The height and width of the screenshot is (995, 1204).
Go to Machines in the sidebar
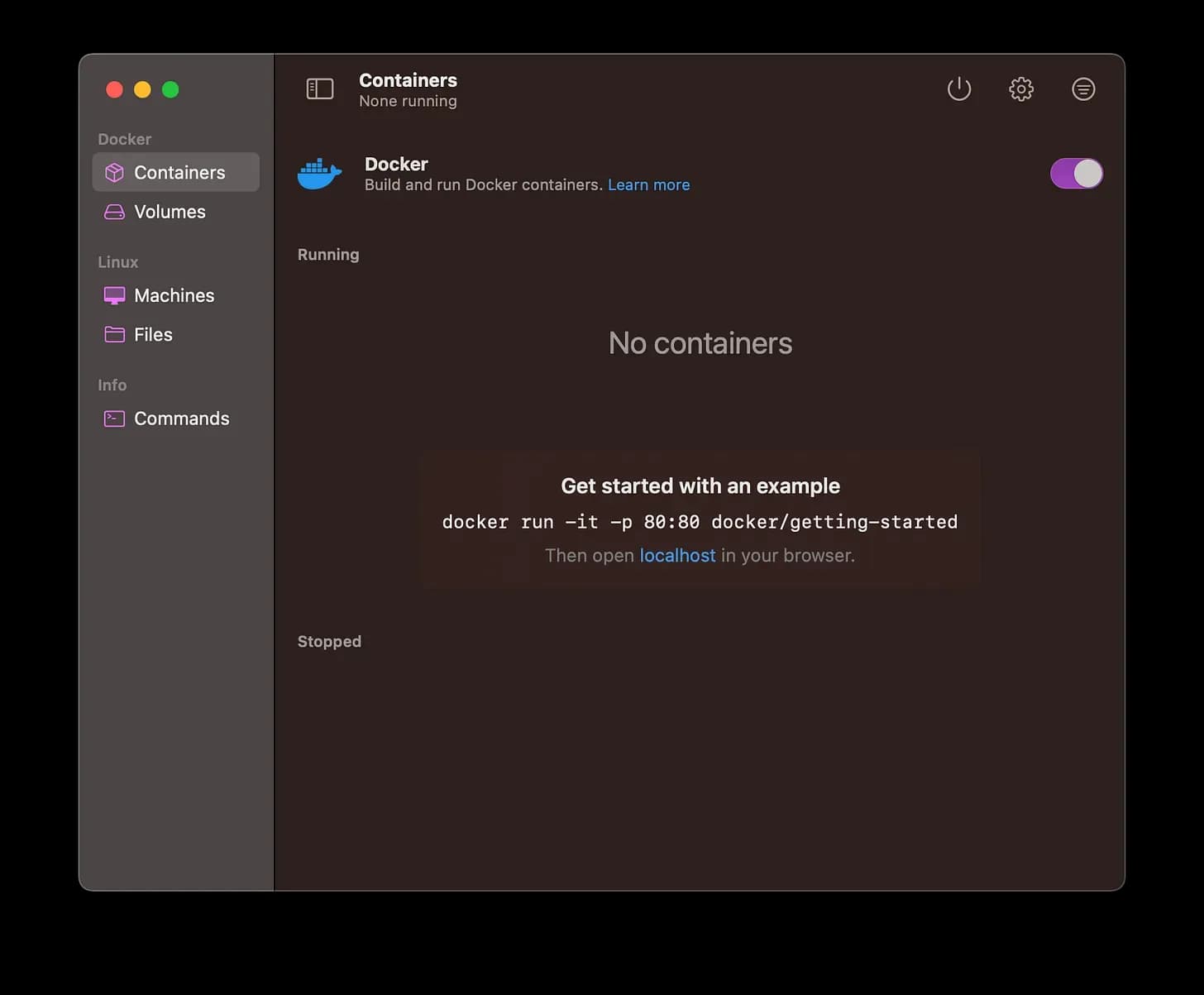176,295
